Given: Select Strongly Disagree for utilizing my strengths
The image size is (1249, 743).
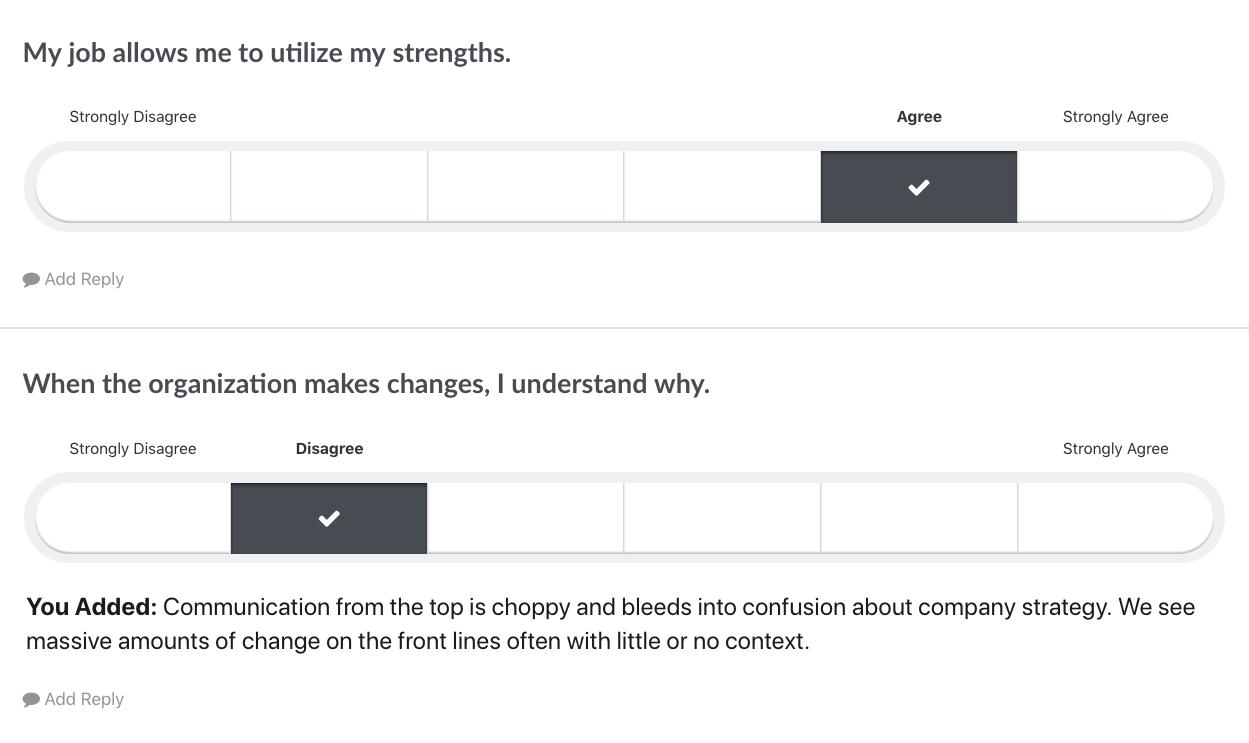Looking at the screenshot, I should pyautogui.click(x=133, y=187).
